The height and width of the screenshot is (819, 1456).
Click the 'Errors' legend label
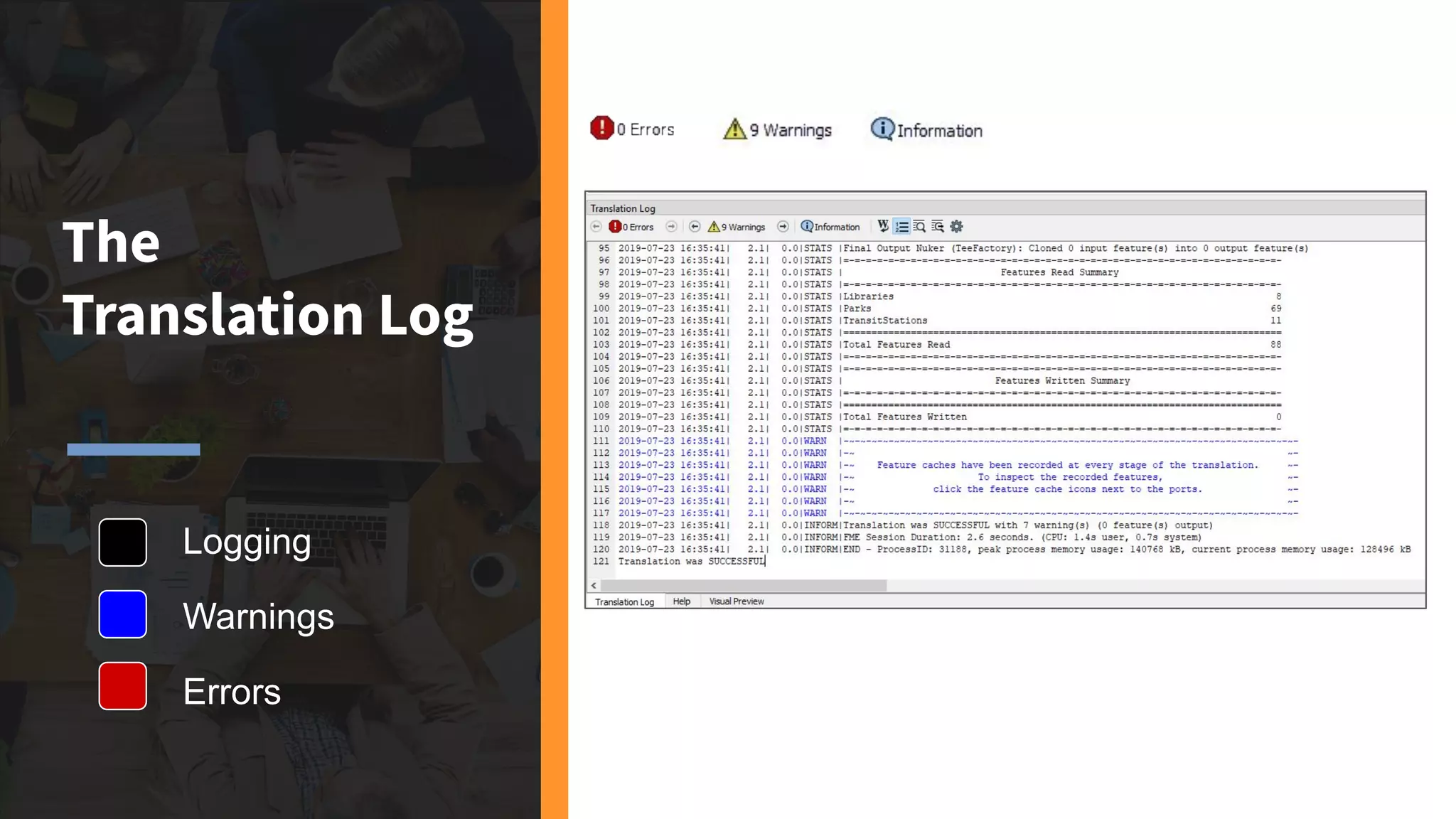(x=232, y=691)
